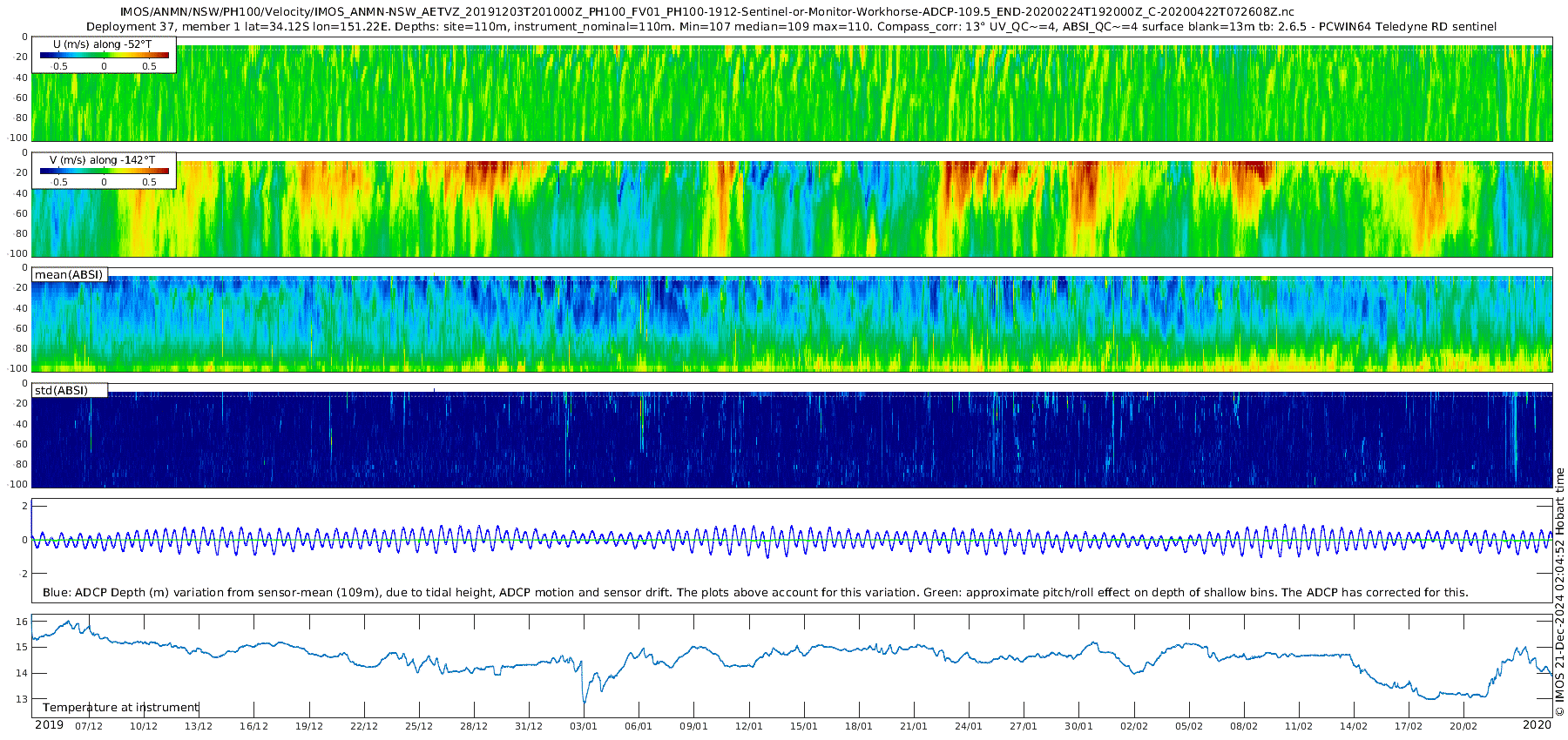
Task: Click the 31/12 date tick label
Action: point(528,726)
